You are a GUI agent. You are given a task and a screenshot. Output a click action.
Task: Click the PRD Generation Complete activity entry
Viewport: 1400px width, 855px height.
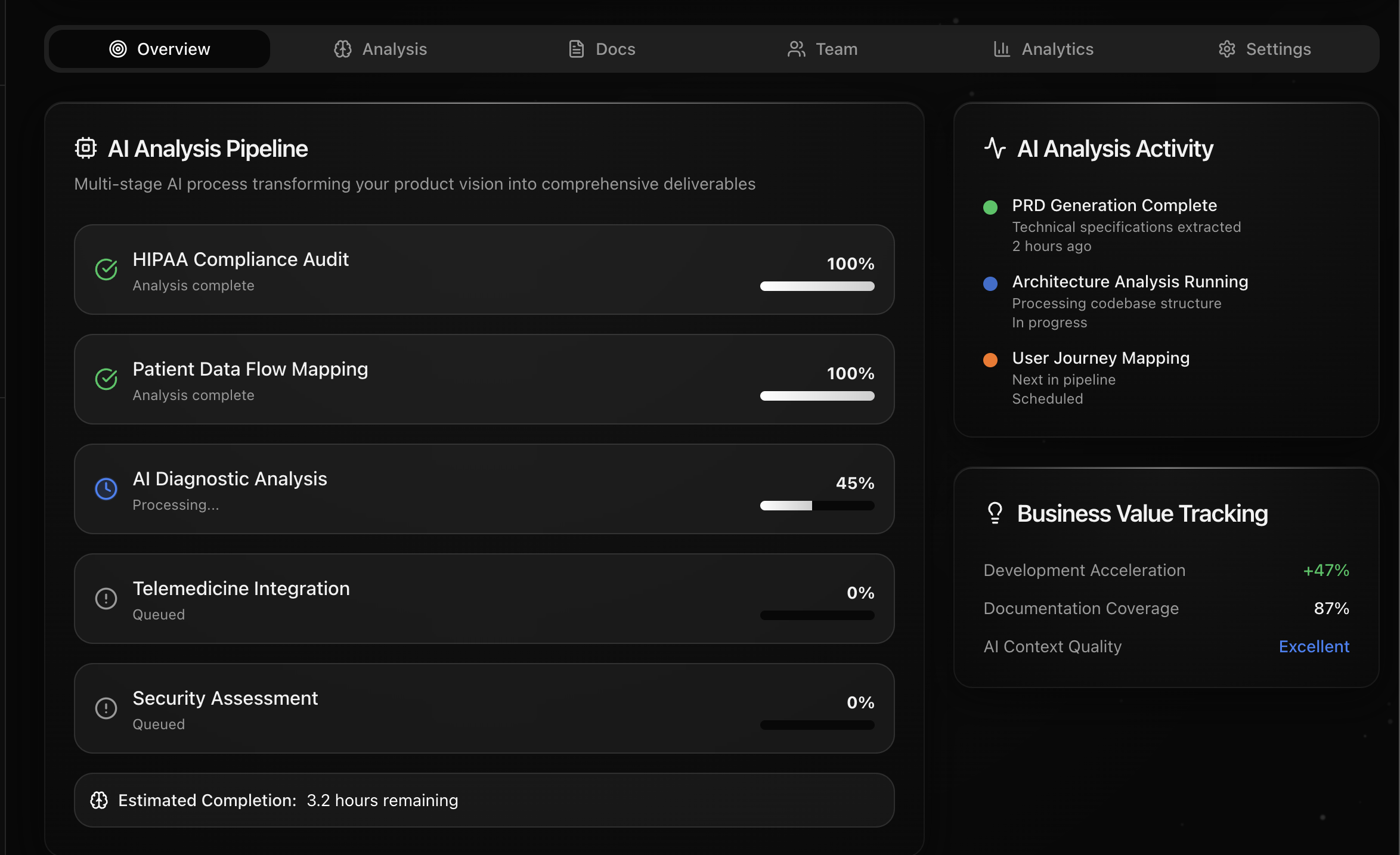1114,205
